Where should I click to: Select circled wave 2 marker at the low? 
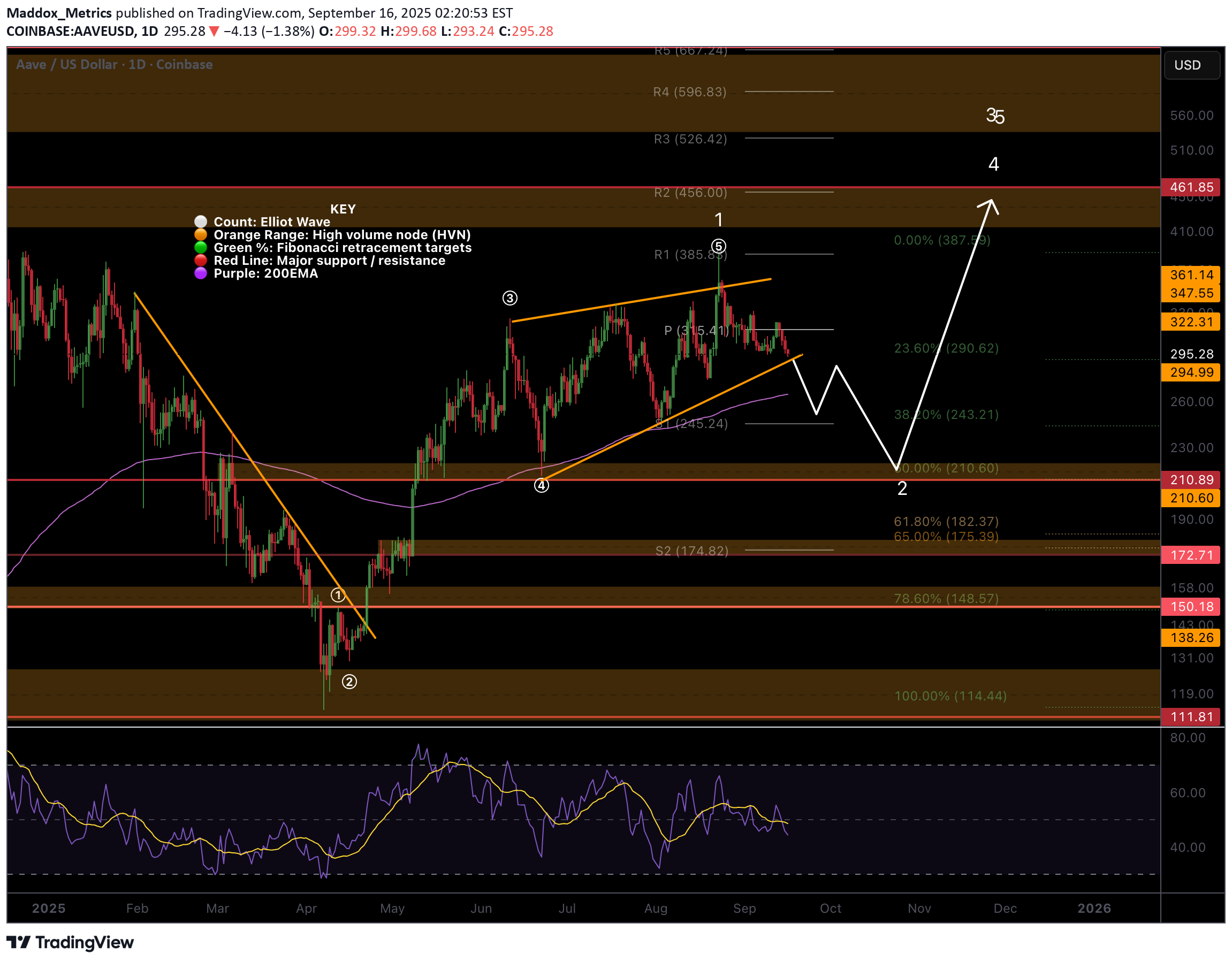[x=349, y=682]
